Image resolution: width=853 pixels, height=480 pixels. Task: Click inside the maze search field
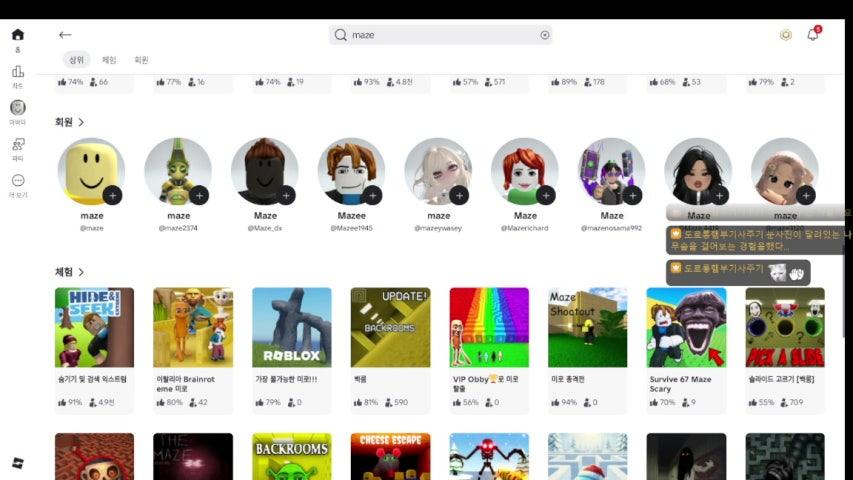[440, 35]
